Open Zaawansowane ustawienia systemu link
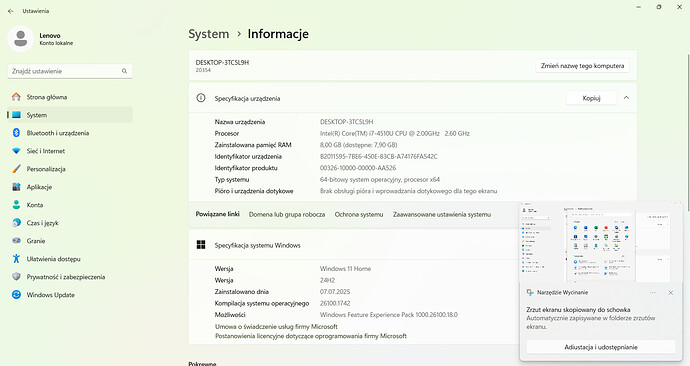 coord(442,215)
